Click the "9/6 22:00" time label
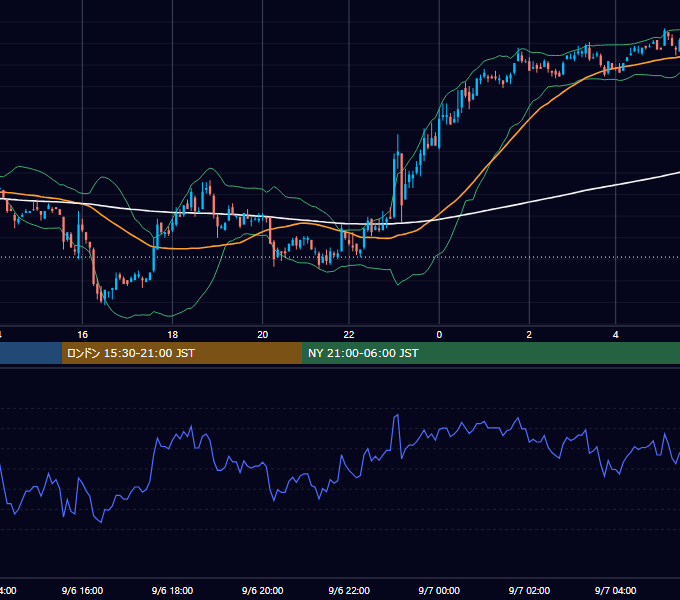This screenshot has width=680, height=600. point(349,590)
